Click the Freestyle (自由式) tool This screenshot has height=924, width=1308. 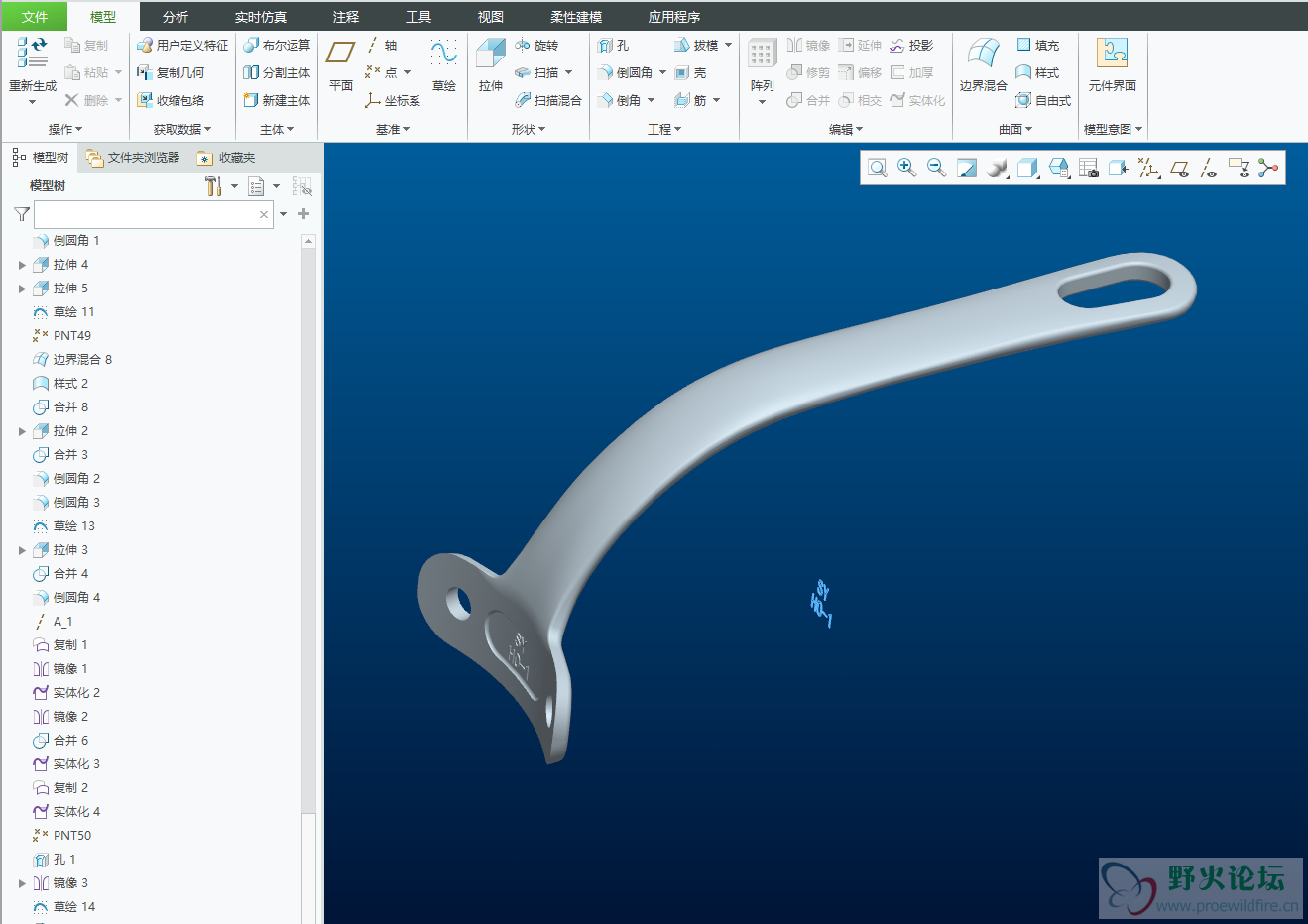click(1043, 100)
